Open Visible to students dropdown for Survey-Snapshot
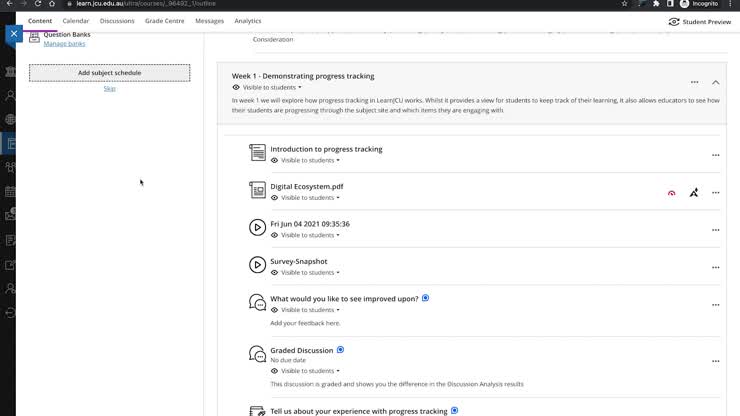 click(311, 272)
